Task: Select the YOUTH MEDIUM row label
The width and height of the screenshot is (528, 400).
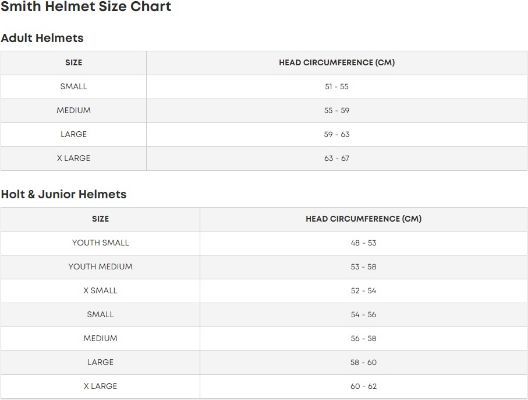Action: (x=100, y=267)
